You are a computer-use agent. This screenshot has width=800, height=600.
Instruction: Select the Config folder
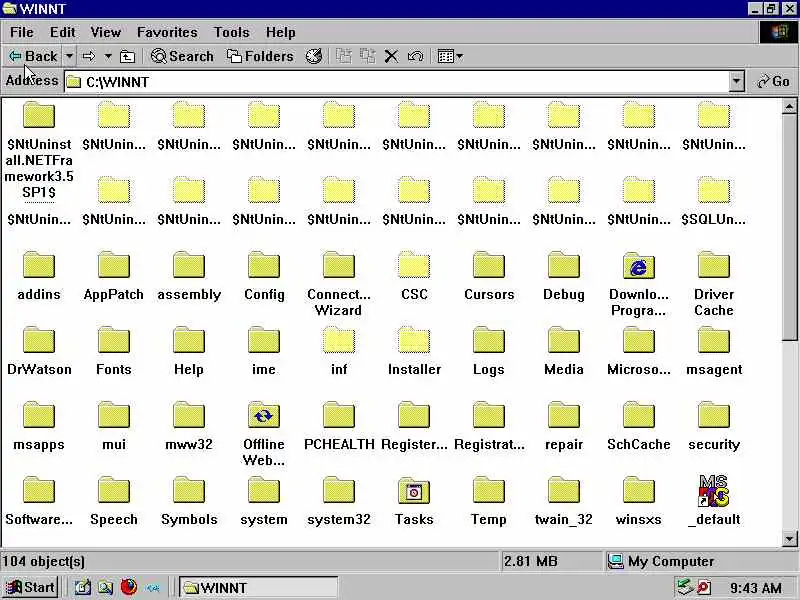pyautogui.click(x=264, y=276)
